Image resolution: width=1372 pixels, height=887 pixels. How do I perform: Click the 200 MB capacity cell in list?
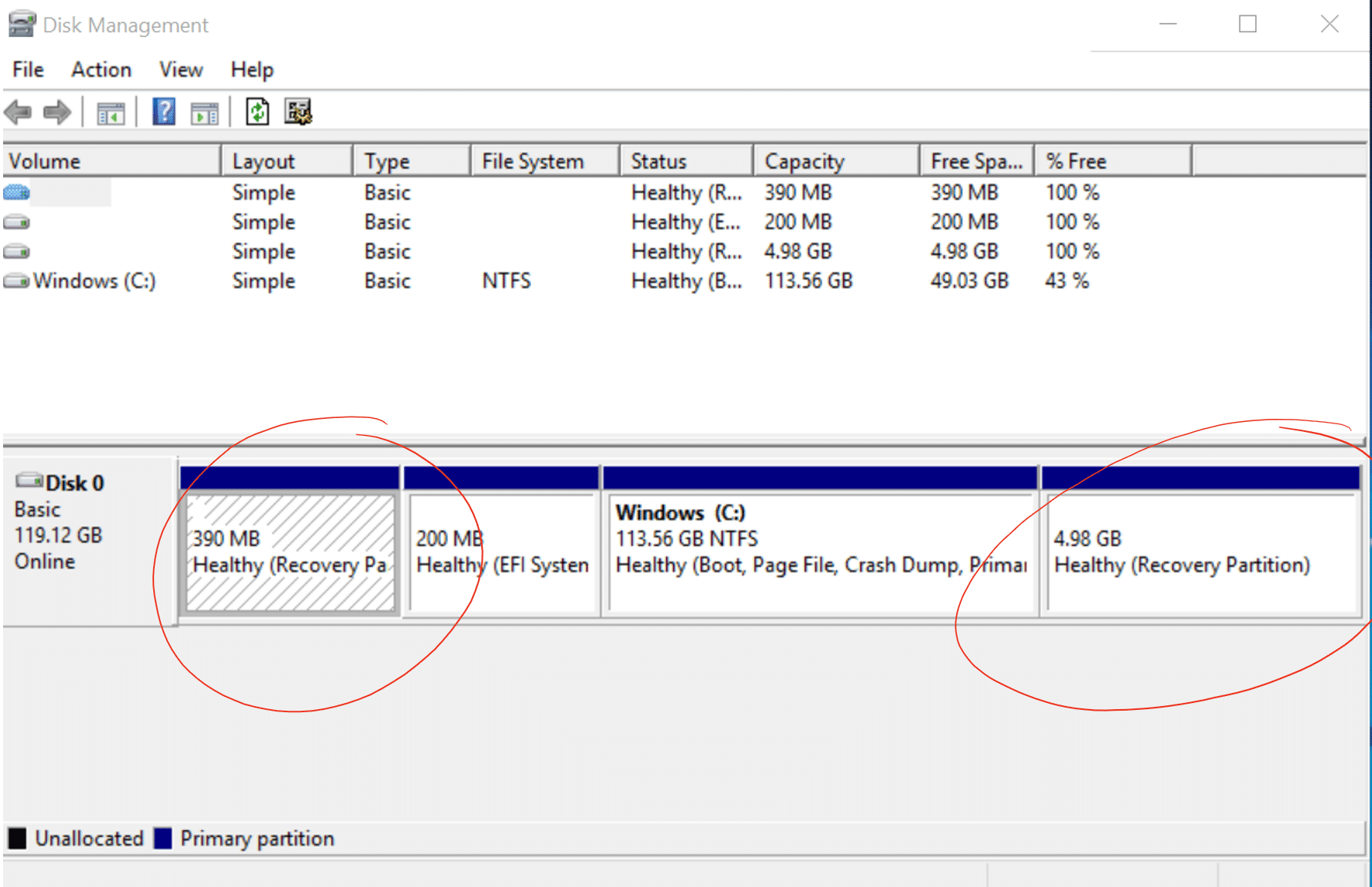[798, 223]
